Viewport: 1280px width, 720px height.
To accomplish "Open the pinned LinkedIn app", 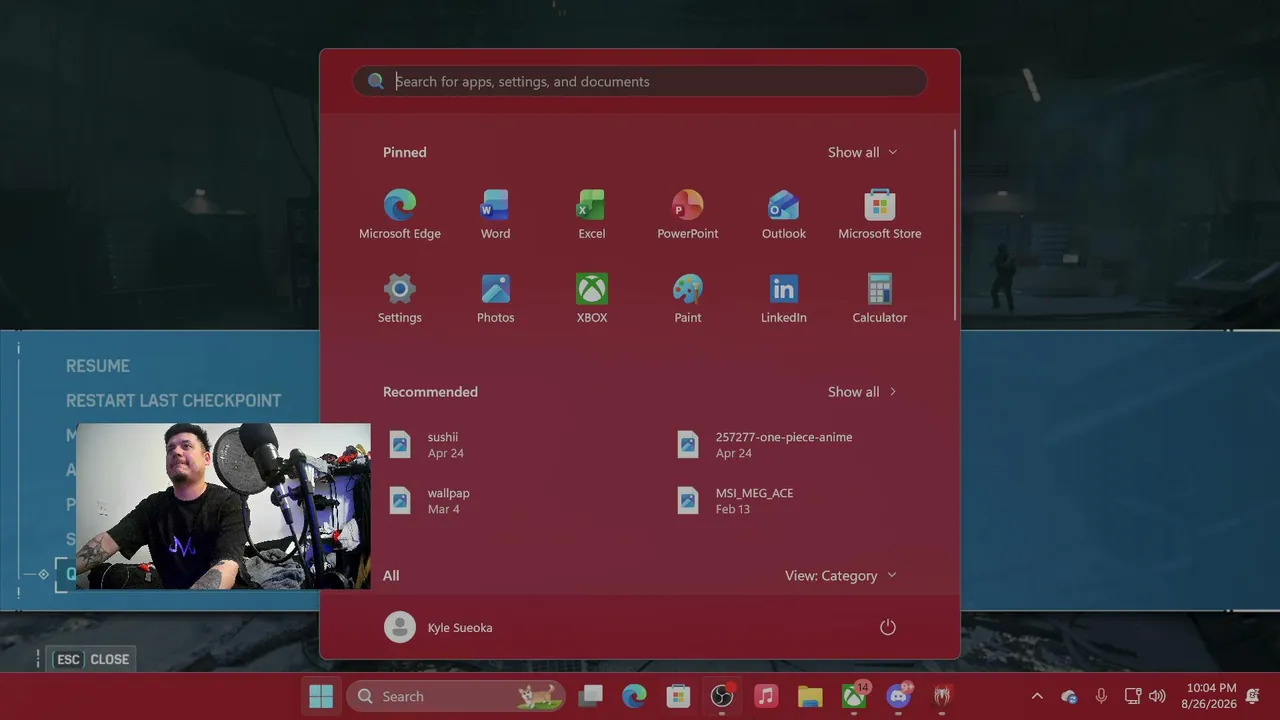I will coord(783,299).
